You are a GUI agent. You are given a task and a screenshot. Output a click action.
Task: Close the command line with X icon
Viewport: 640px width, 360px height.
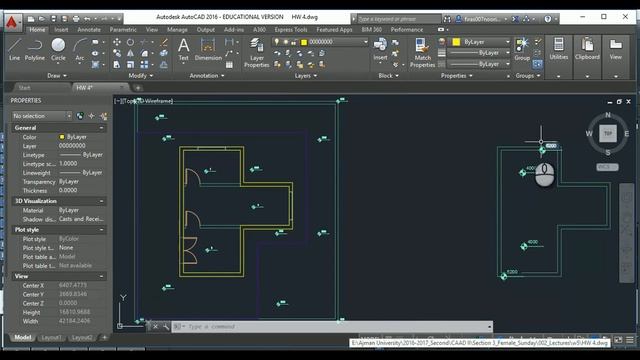[x=156, y=327]
